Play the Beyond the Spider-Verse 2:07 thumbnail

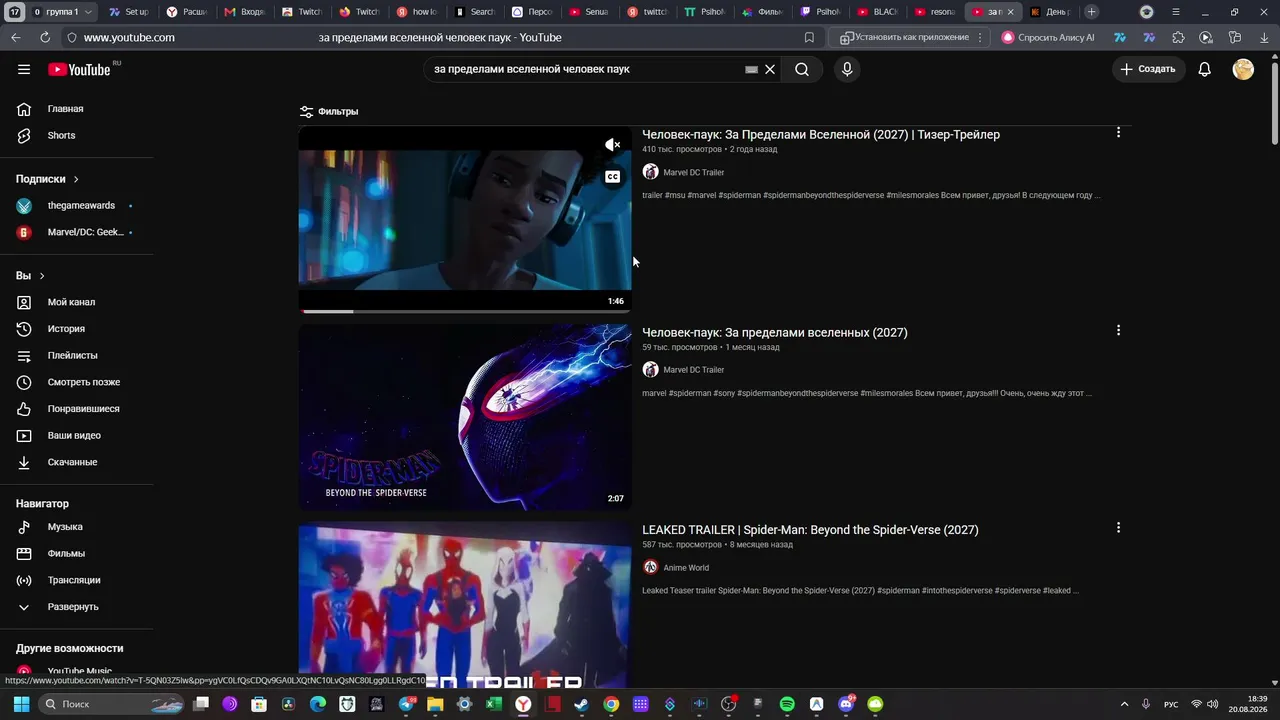465,416
